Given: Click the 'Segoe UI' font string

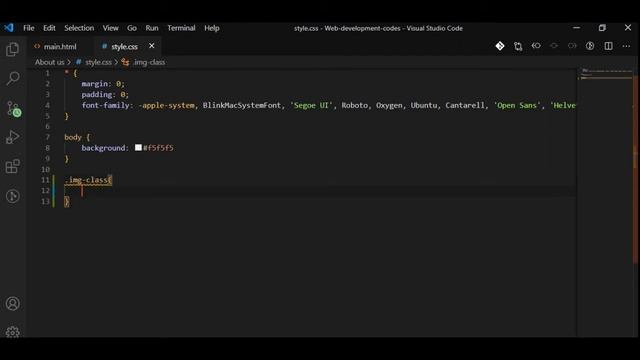Looking at the screenshot, I should [x=311, y=105].
